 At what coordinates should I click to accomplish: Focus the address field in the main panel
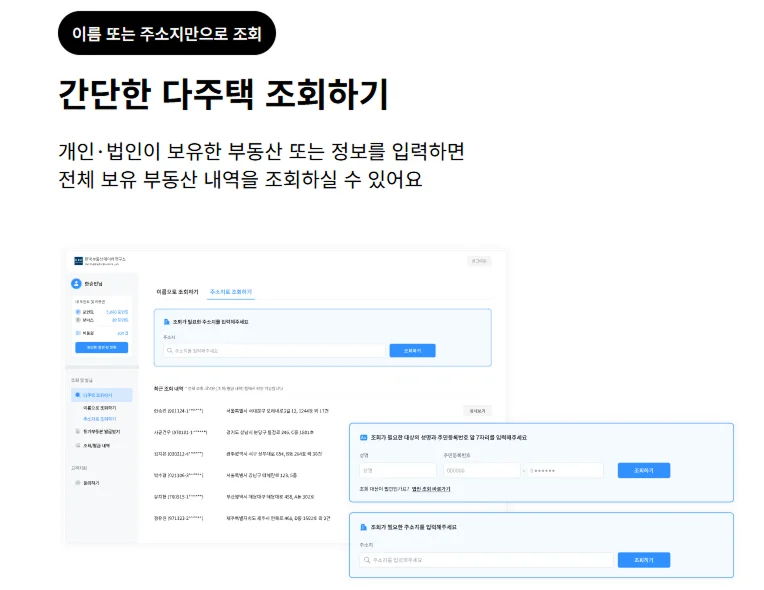pos(274,351)
